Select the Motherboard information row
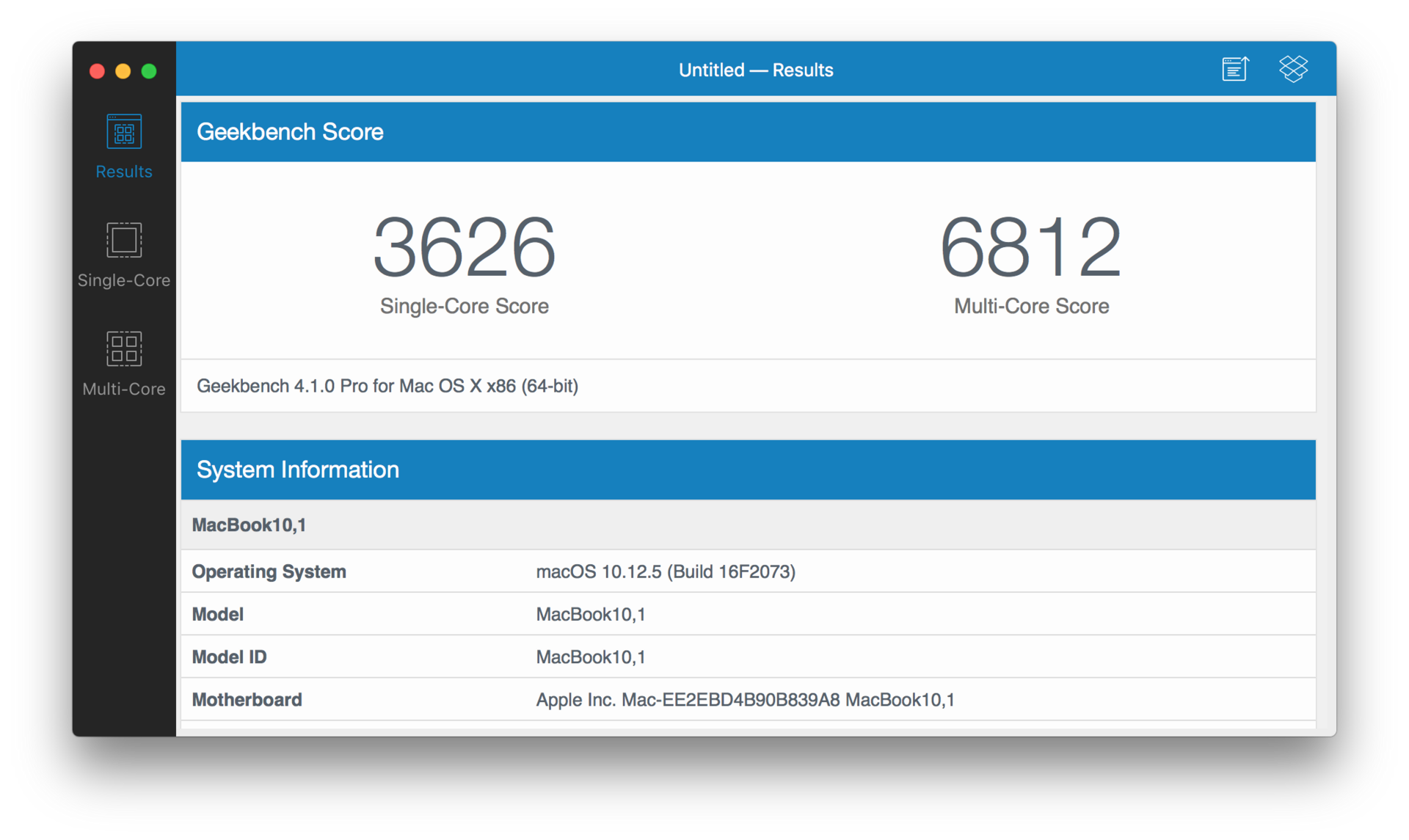1409x840 pixels. tap(748, 700)
